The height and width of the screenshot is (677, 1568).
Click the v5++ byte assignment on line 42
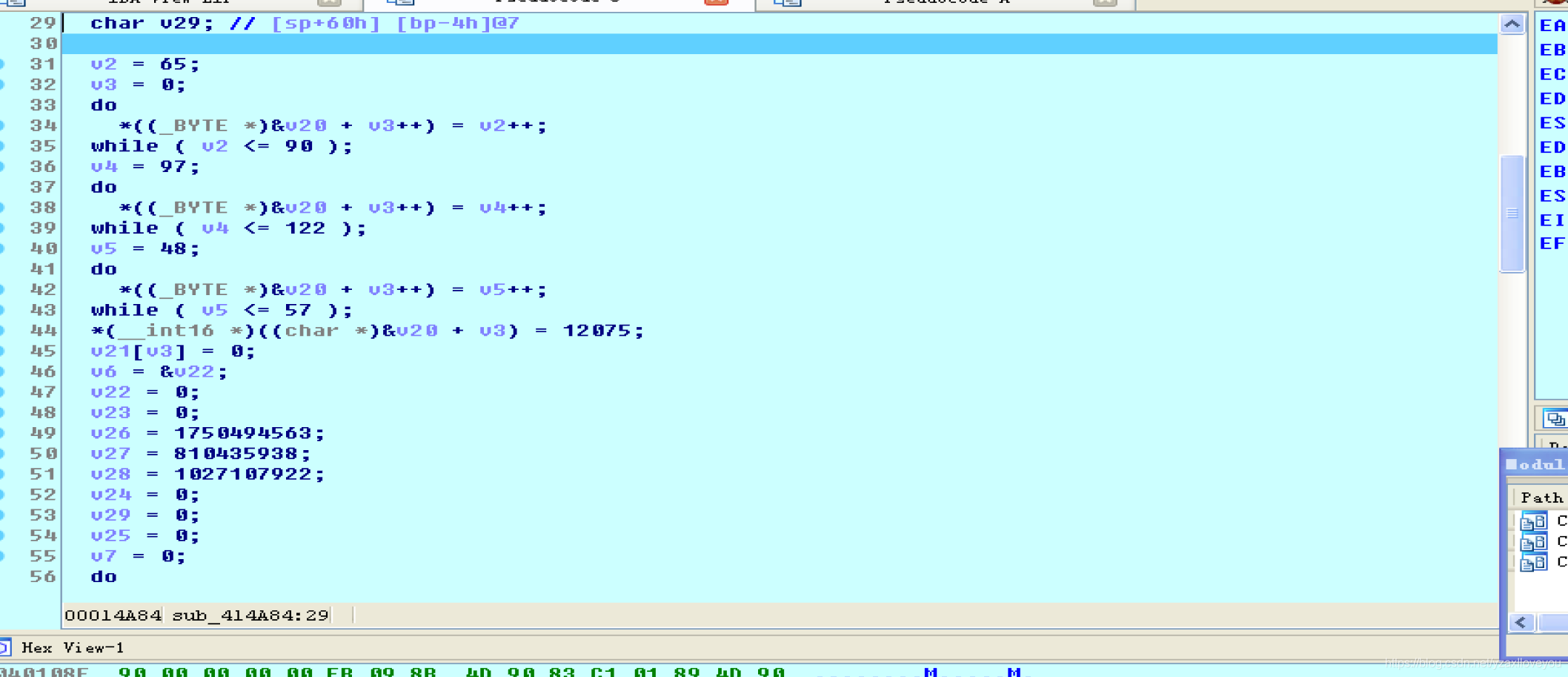[333, 289]
